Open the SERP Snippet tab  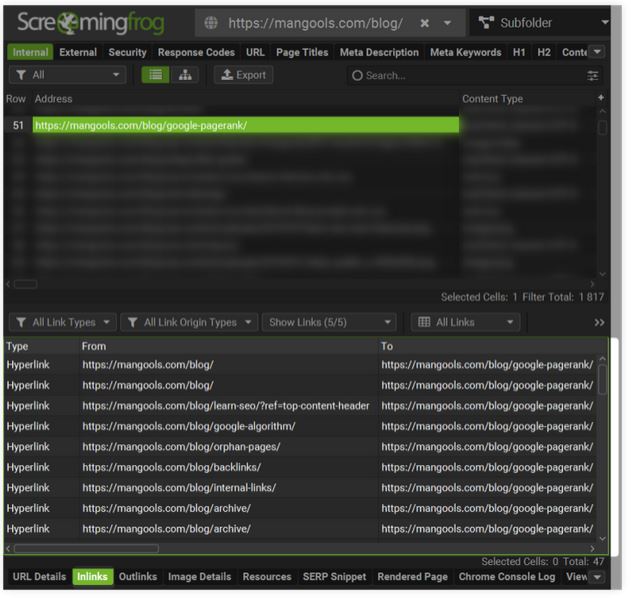pyautogui.click(x=334, y=577)
